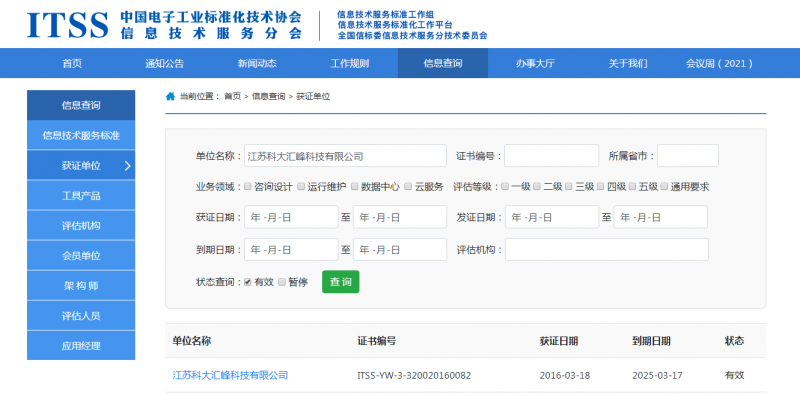Viewport: 800px width, 396px height.
Task: Select 工具产品 in the sidebar
Action: click(x=81, y=195)
